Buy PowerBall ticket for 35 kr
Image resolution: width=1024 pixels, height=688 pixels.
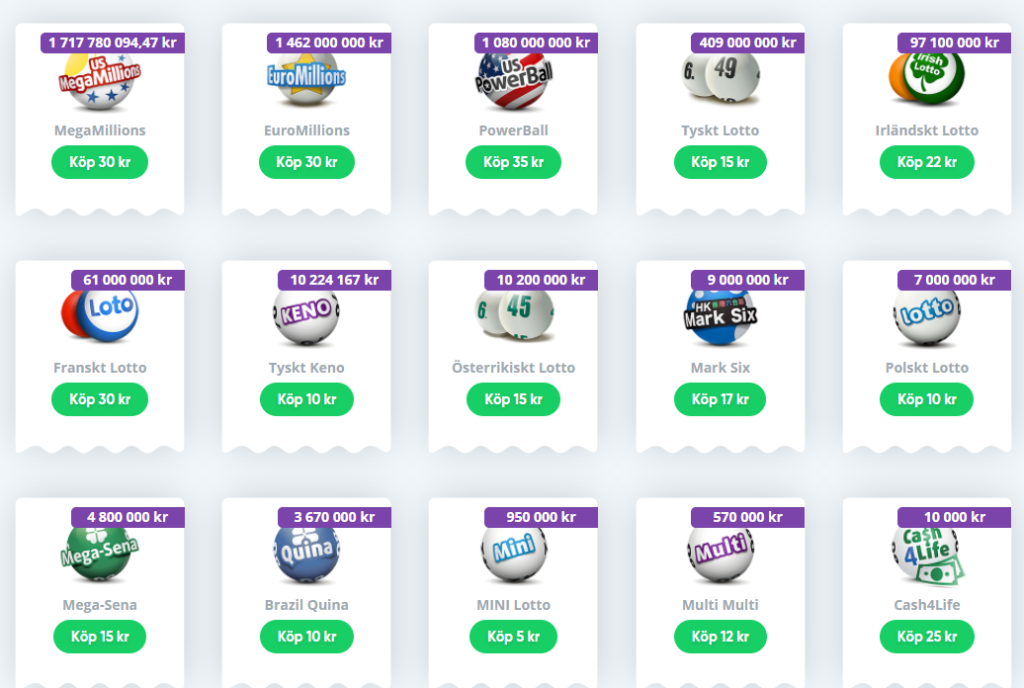(x=513, y=162)
